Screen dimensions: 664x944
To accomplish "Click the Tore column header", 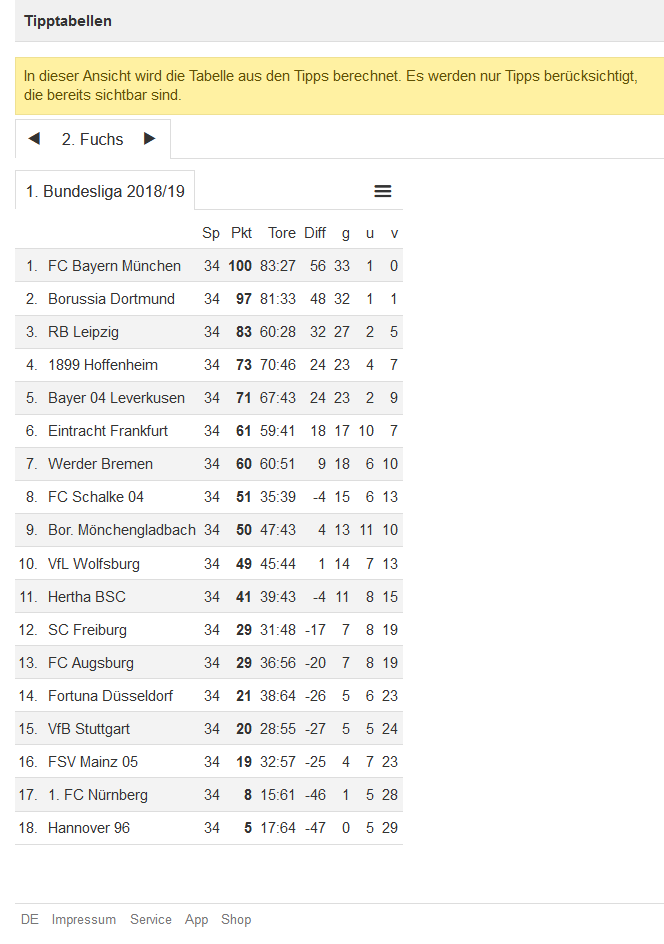I will click(282, 233).
